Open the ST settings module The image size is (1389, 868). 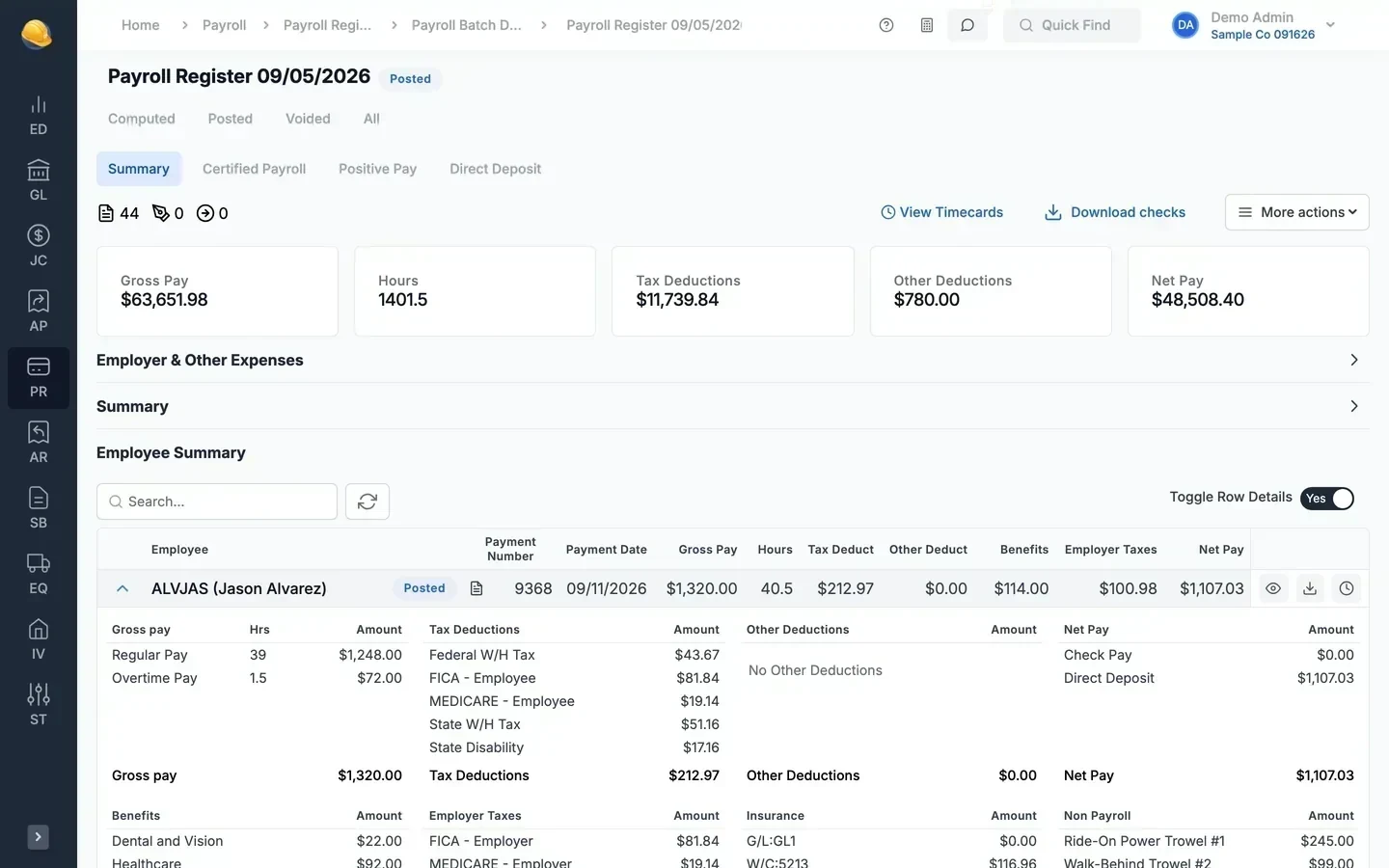(x=39, y=706)
